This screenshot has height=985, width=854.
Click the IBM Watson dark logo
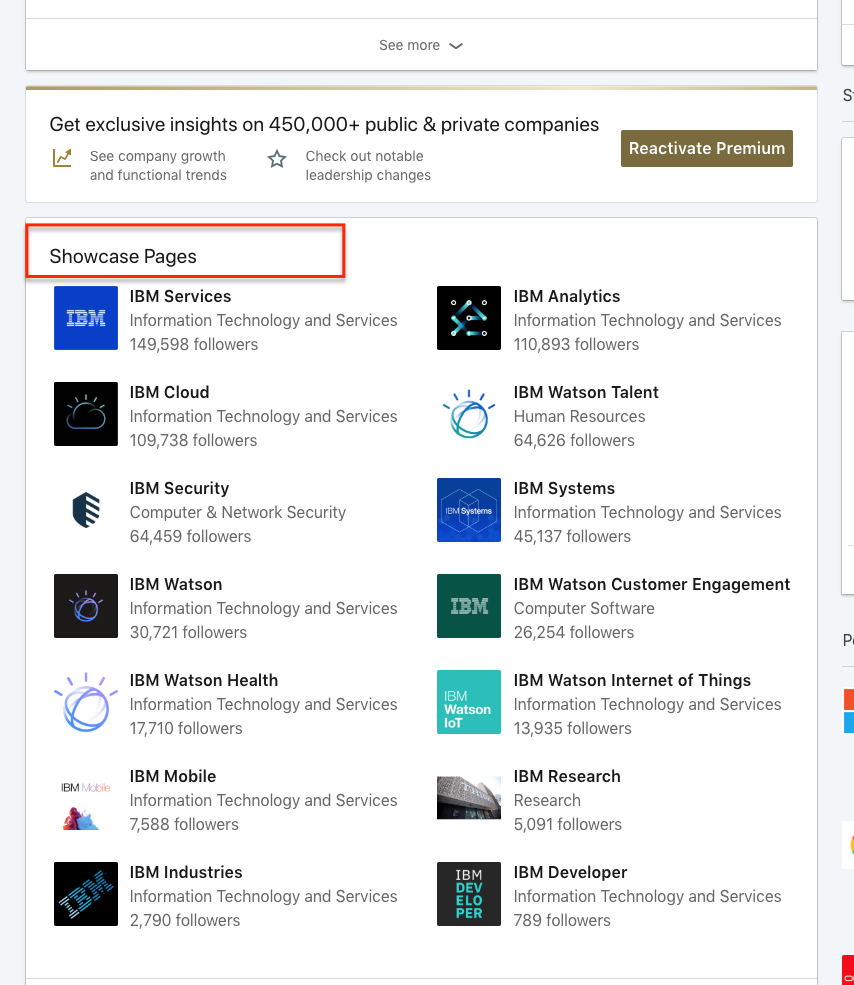click(85, 606)
